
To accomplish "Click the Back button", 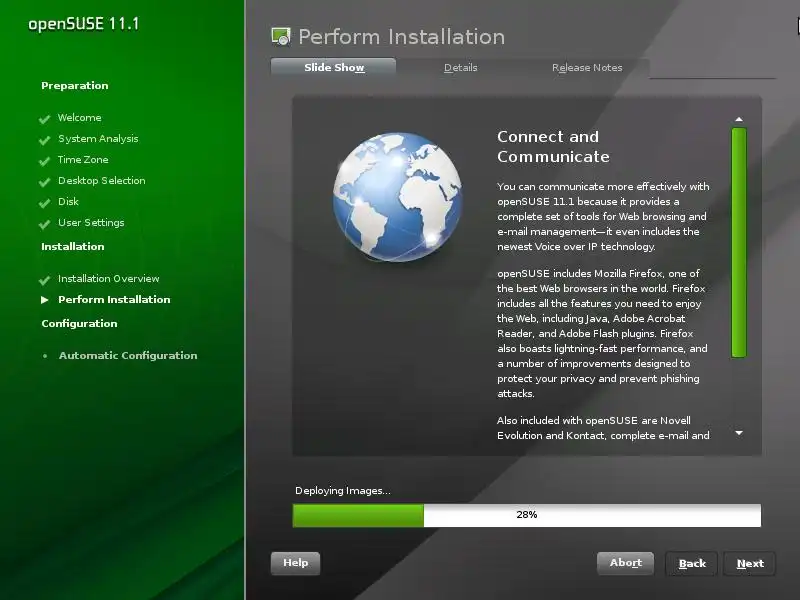I will [692, 563].
